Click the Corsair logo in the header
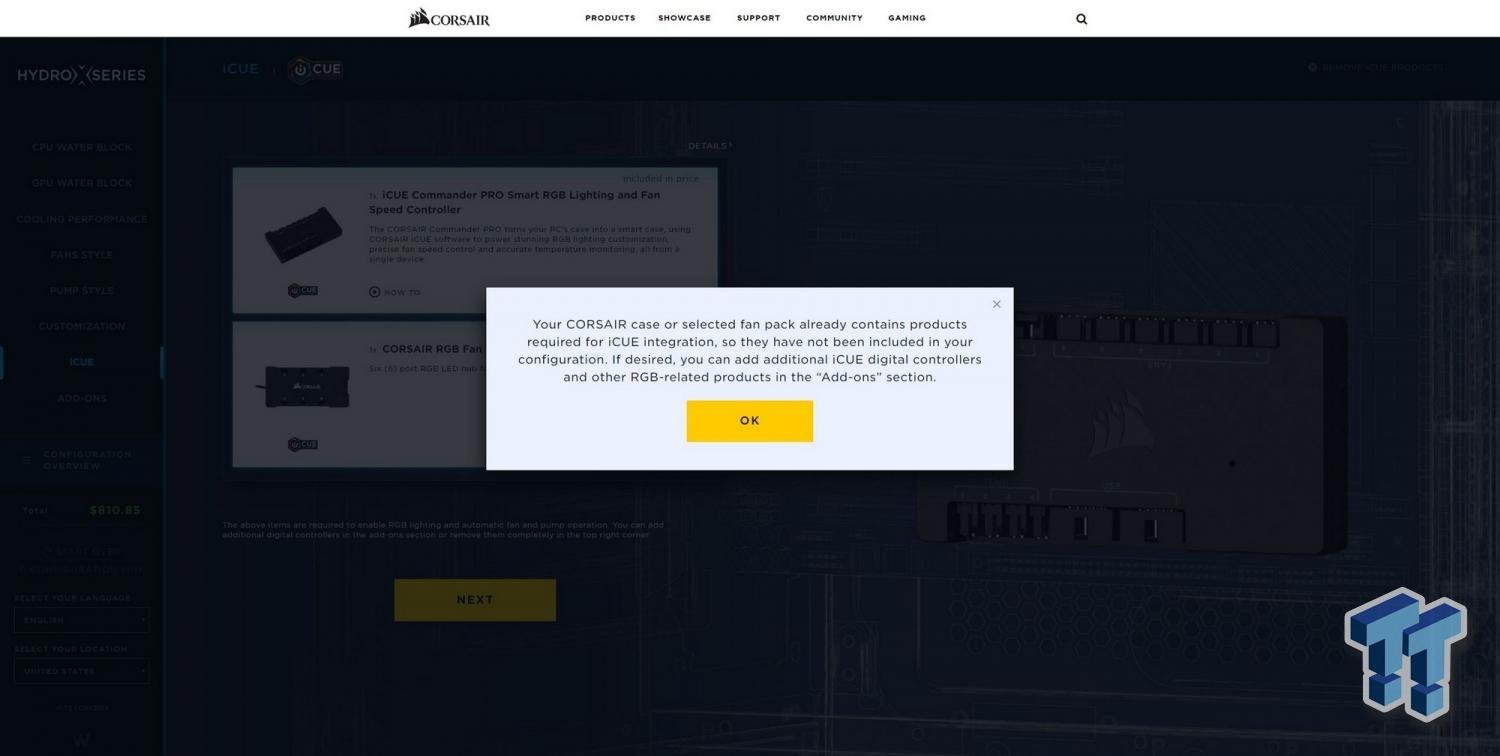This screenshot has width=1500, height=756. pyautogui.click(x=449, y=18)
